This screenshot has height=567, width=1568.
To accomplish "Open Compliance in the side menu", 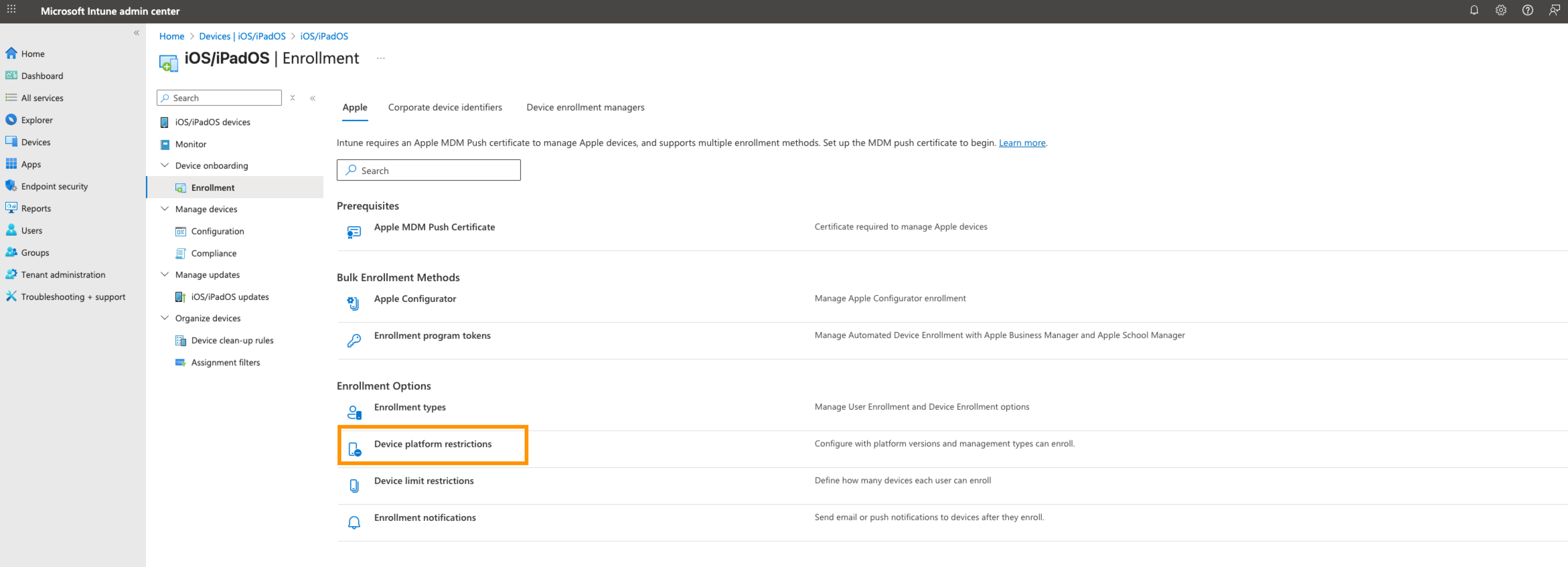I will [213, 253].
